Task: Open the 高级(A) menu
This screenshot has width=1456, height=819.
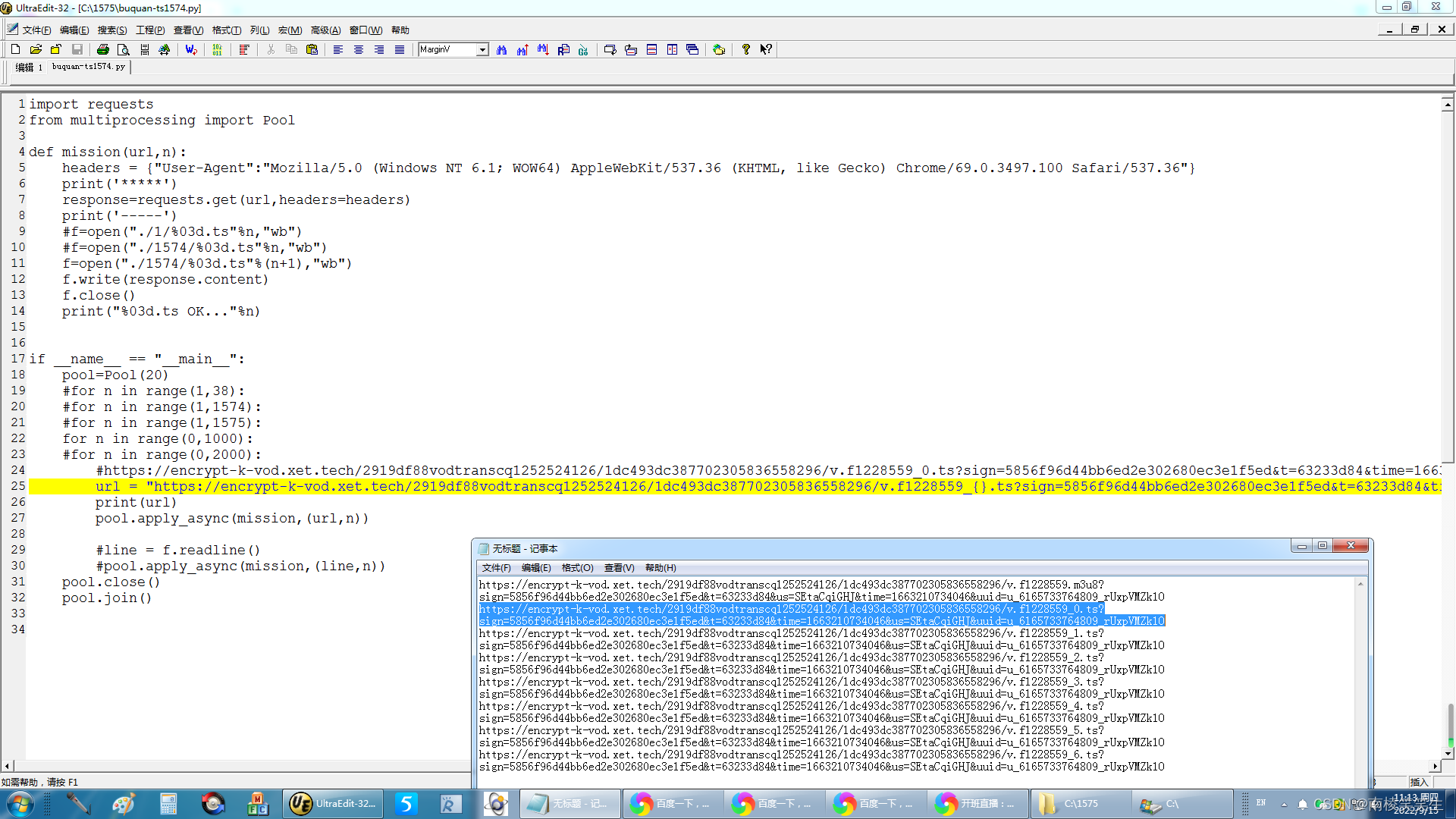Action: pos(325,30)
